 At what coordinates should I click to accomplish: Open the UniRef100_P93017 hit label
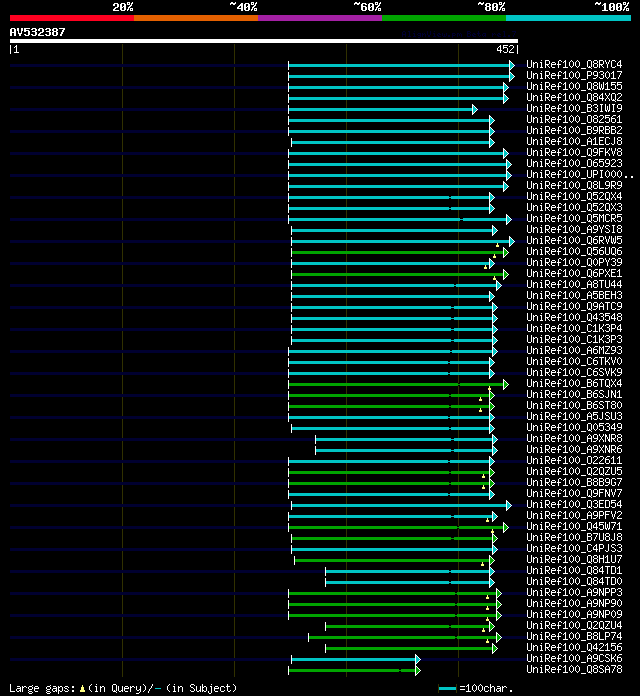[574, 75]
